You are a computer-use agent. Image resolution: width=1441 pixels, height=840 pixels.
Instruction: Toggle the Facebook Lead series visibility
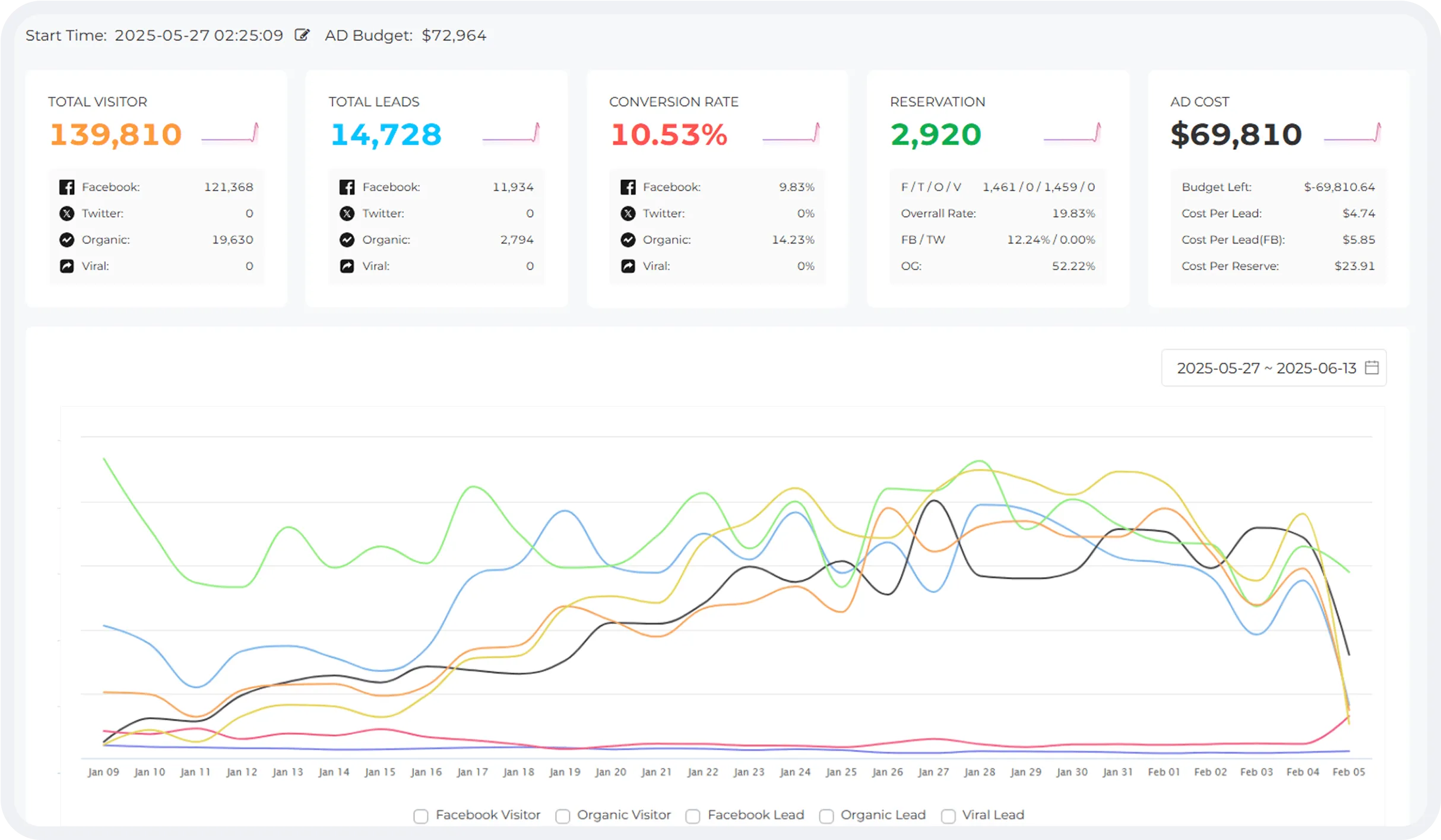point(693,816)
